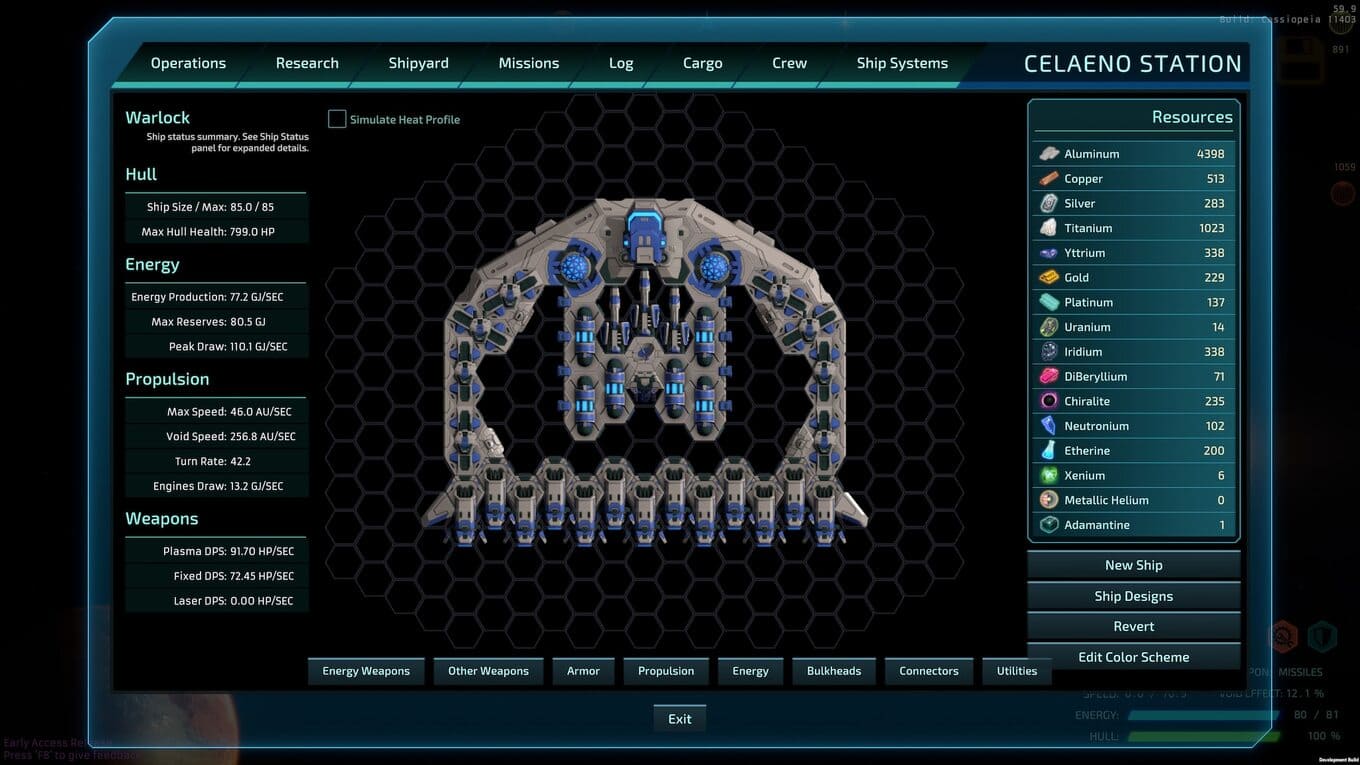1360x765 pixels.
Task: Pick the Neutronium crystal icon
Action: (1049, 426)
